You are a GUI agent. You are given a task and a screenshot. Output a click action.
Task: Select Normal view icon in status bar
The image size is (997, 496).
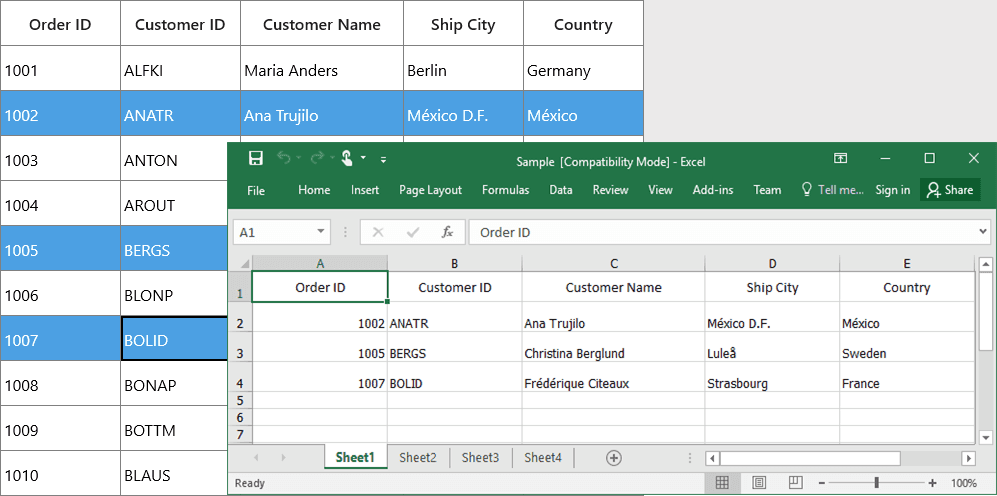[722, 483]
